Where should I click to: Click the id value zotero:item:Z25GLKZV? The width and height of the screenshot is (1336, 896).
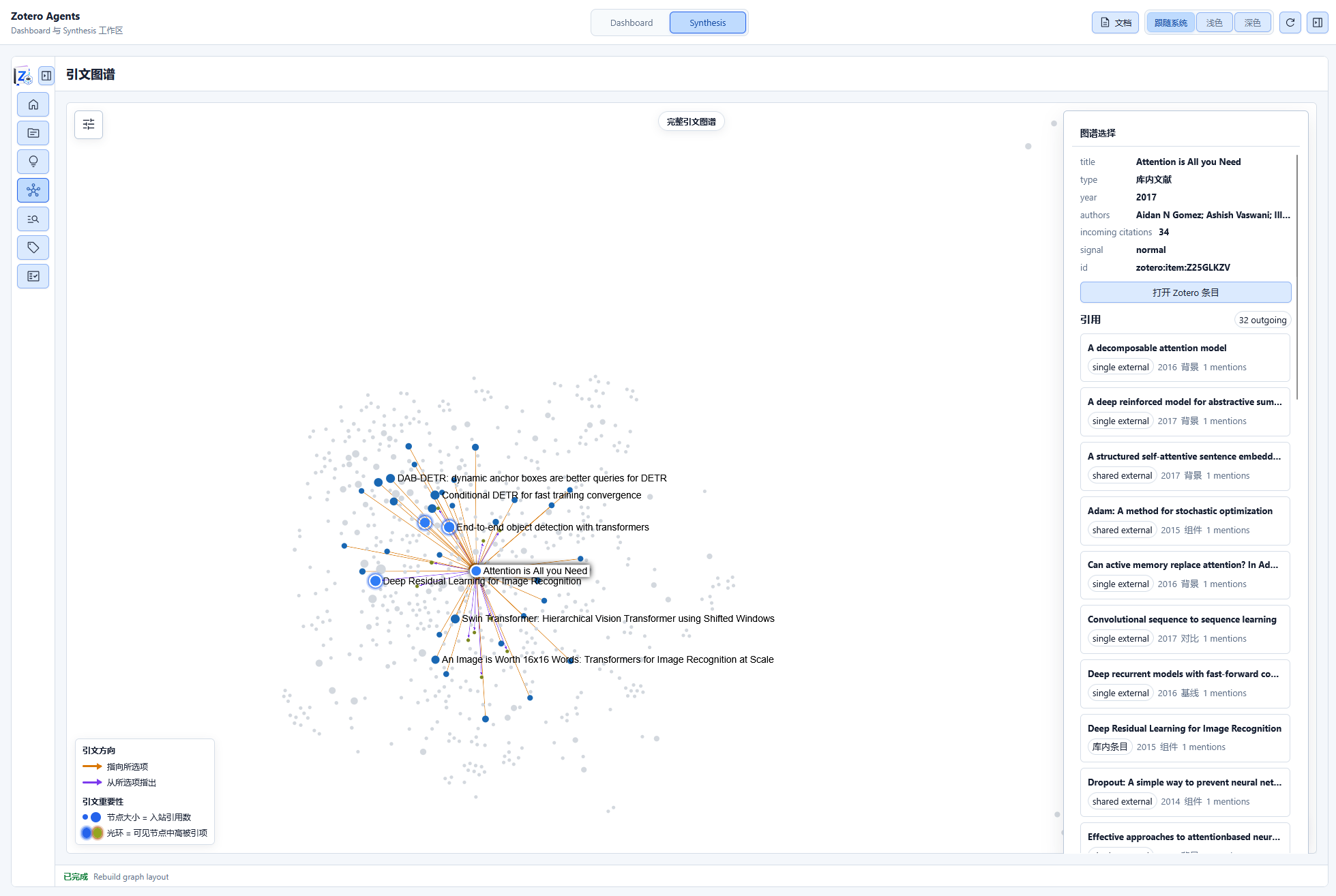(1183, 267)
